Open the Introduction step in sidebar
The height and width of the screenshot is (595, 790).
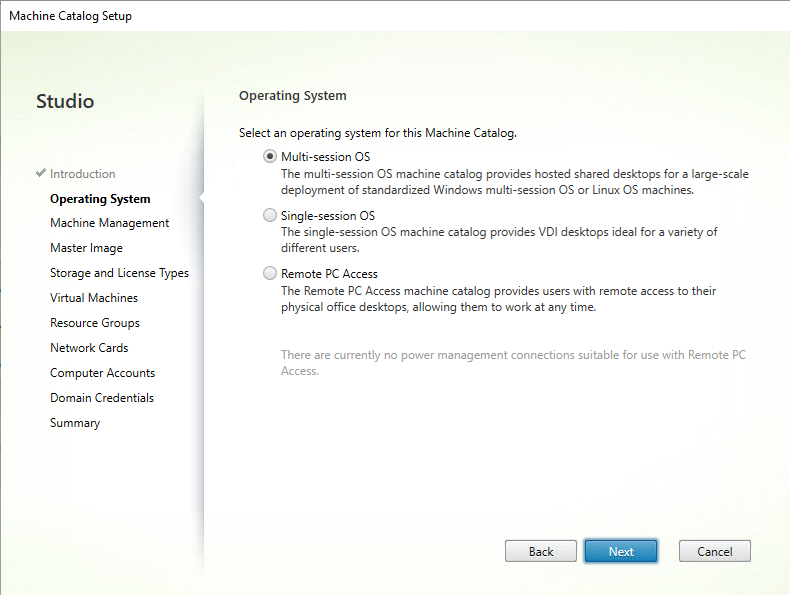click(x=83, y=174)
